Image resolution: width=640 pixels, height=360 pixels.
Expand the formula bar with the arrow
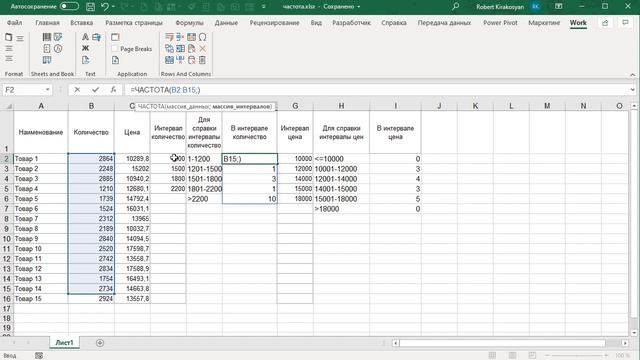[633, 90]
